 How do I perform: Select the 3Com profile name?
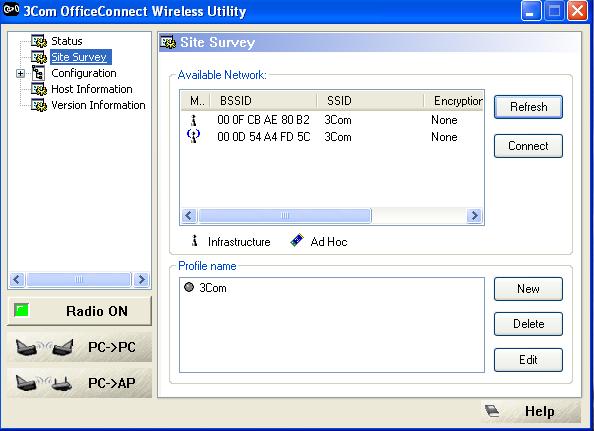(x=213, y=288)
